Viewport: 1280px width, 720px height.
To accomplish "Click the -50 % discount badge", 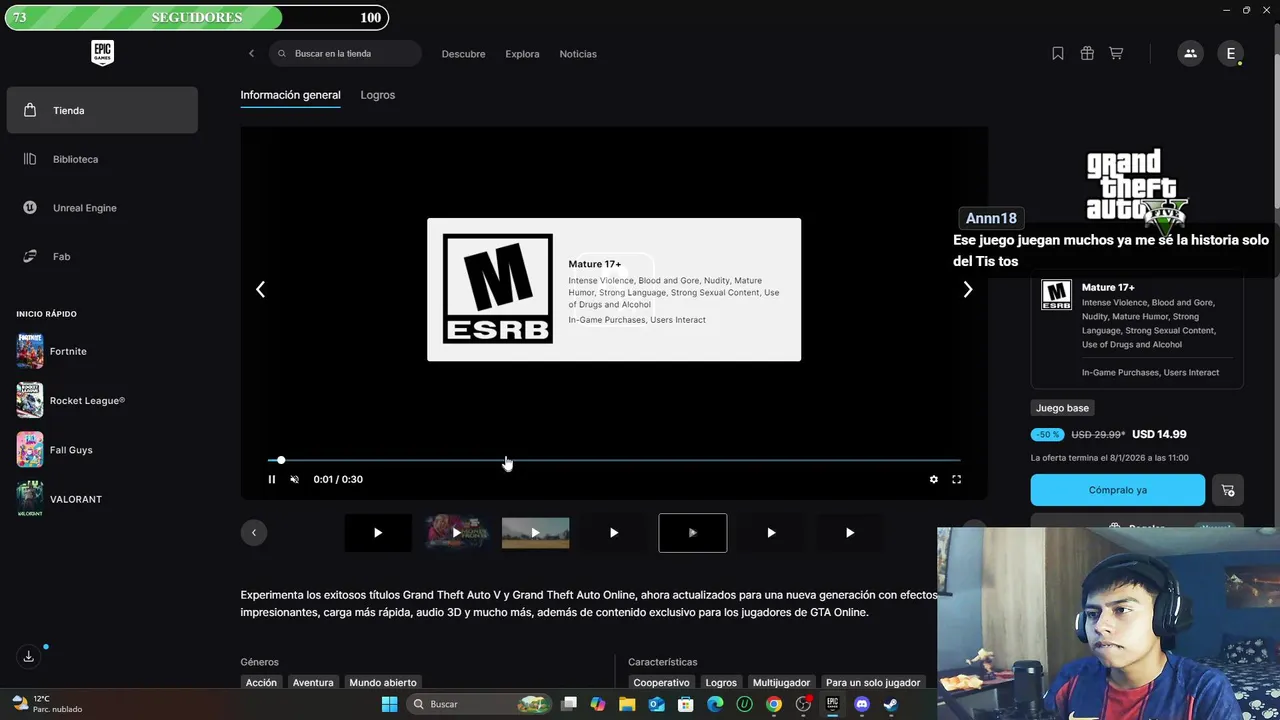I will 1047,434.
